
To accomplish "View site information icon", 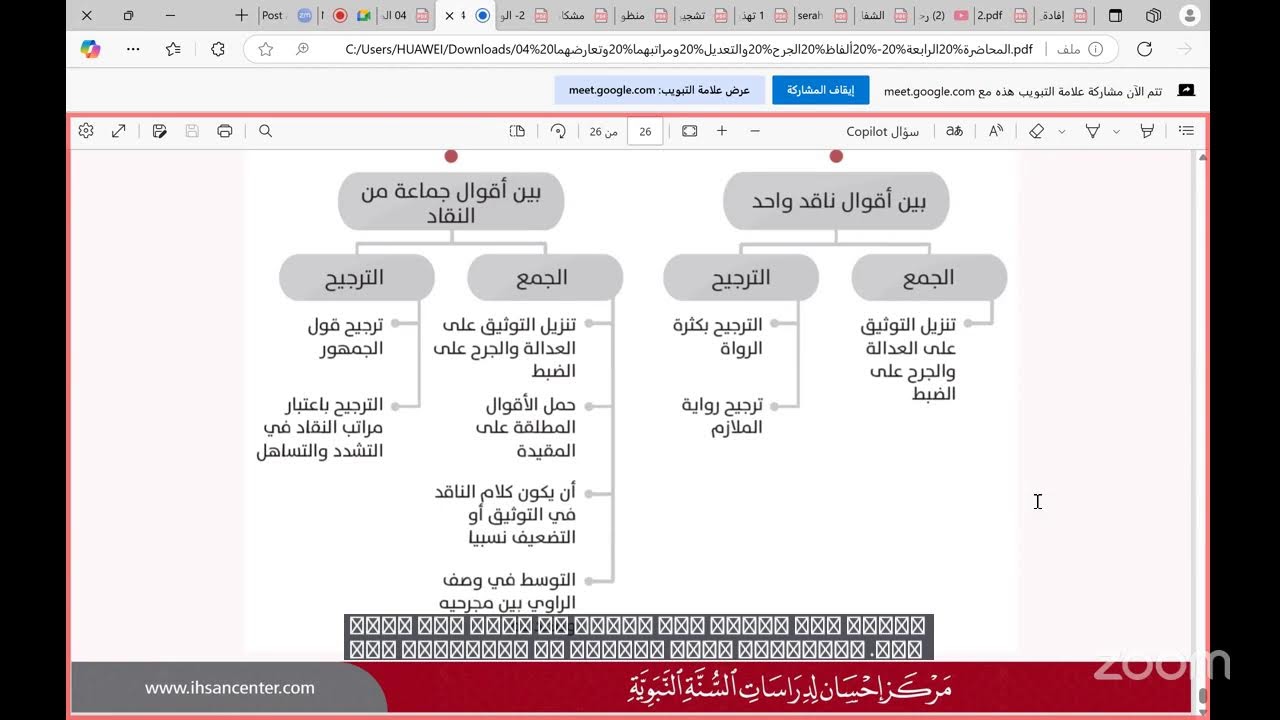I will click(1095, 49).
